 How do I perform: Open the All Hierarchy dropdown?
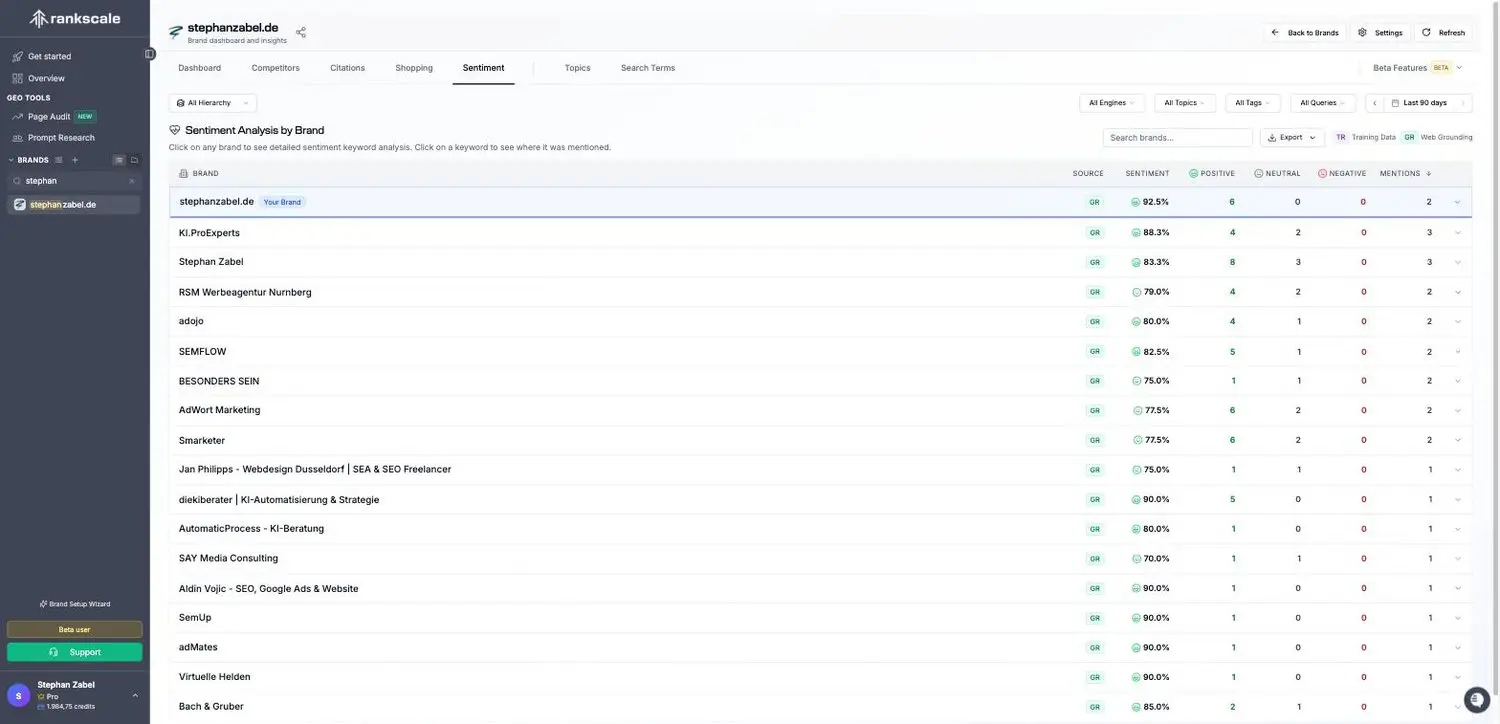(x=212, y=103)
